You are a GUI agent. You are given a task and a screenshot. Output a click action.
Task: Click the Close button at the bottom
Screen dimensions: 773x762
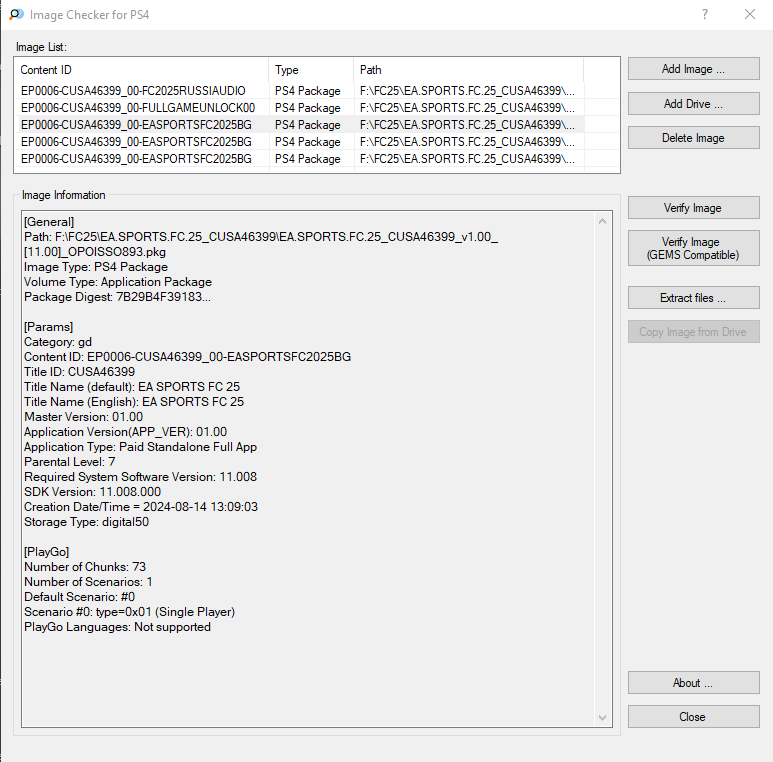pos(693,717)
